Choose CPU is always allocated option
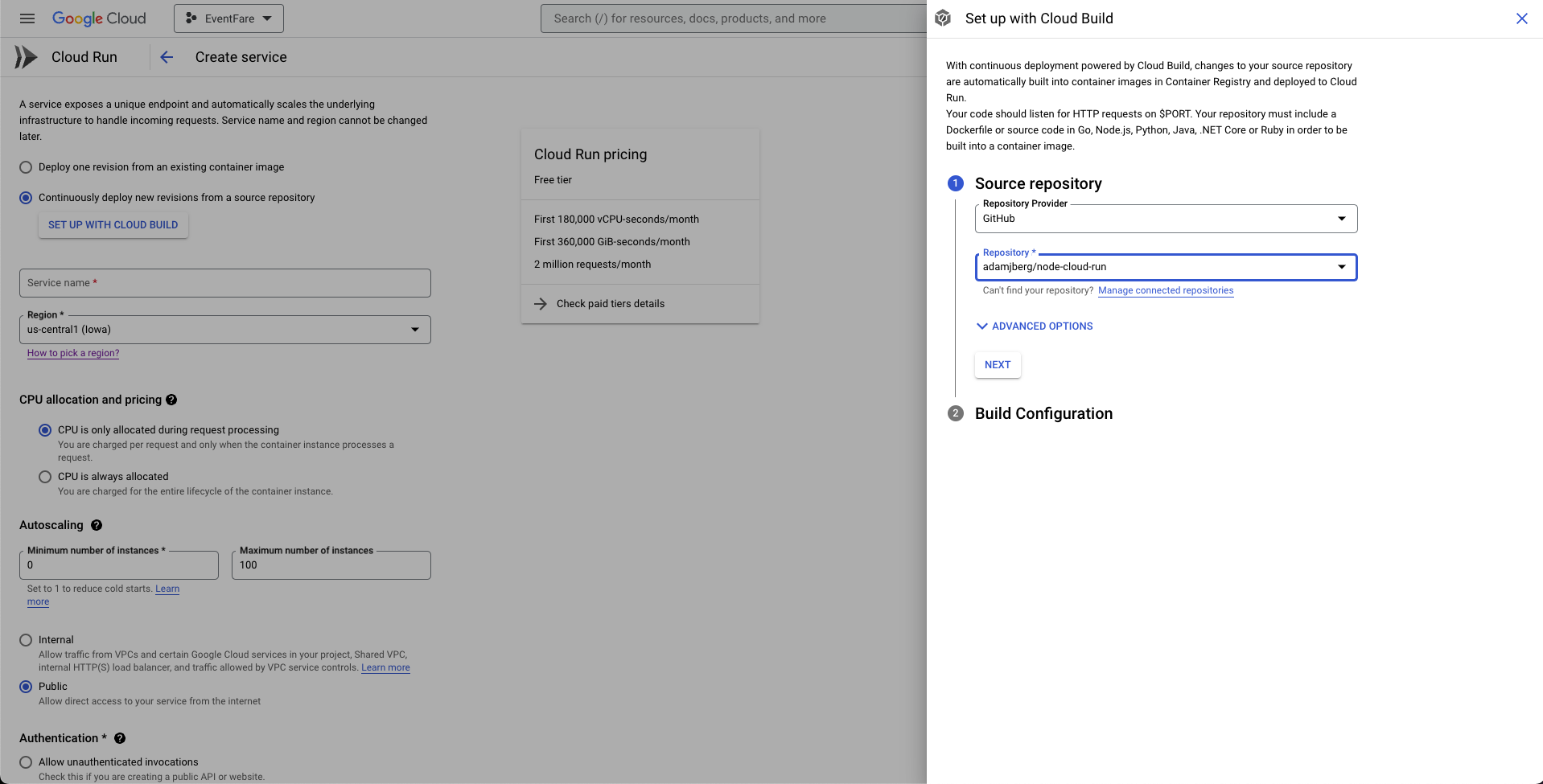Screen dimensions: 1543x784 pyautogui.click(x=45, y=477)
